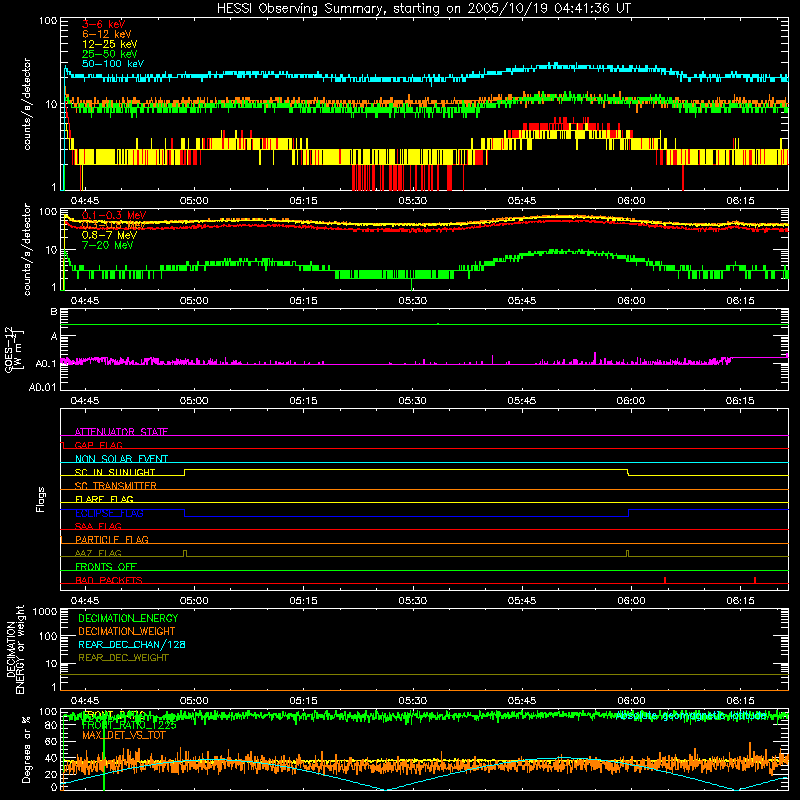The height and width of the screenshot is (800, 800).
Task: Click the Flags vertical axis title
Action: point(41,499)
